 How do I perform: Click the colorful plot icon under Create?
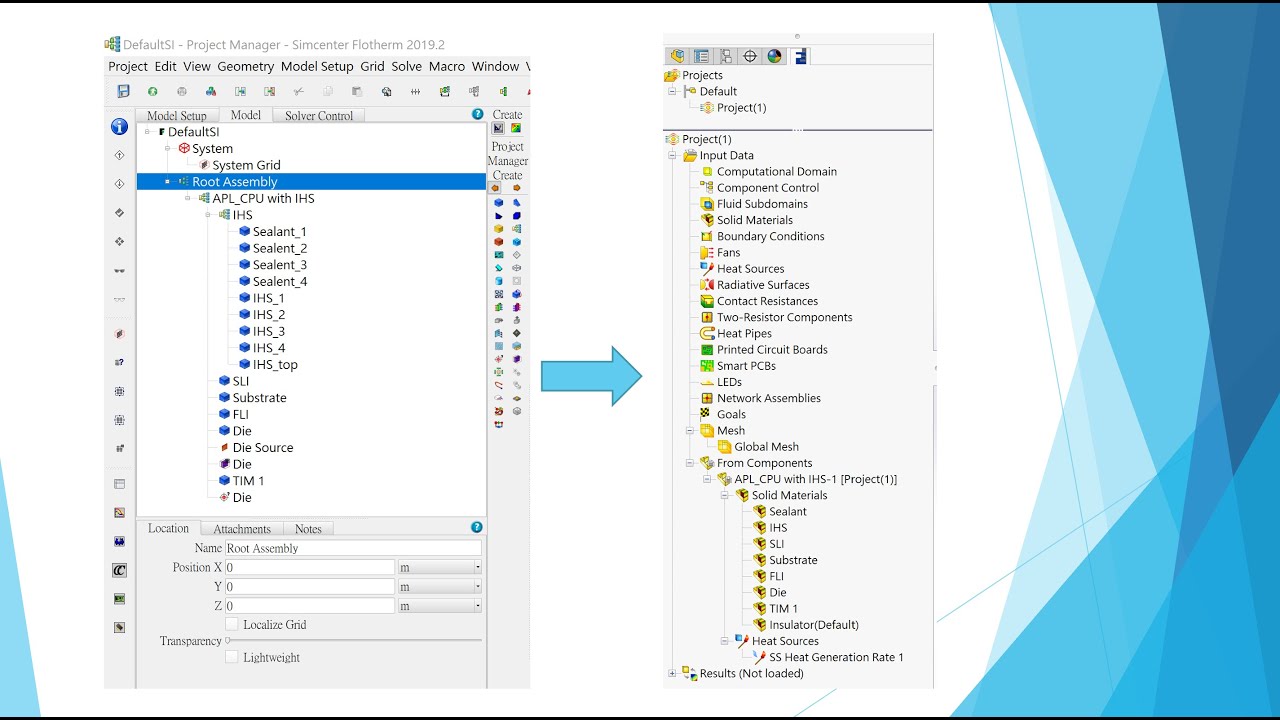tap(516, 129)
